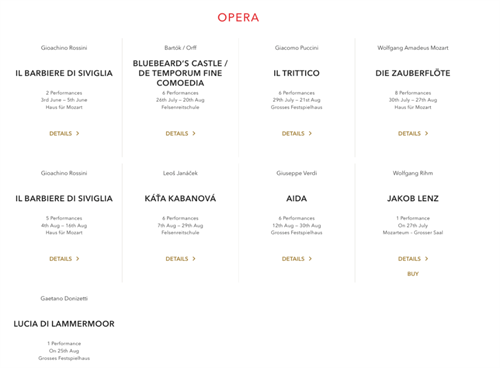The image size is (500, 368).
Task: Select the Lucia di Lammermoor title
Action: [x=64, y=324]
